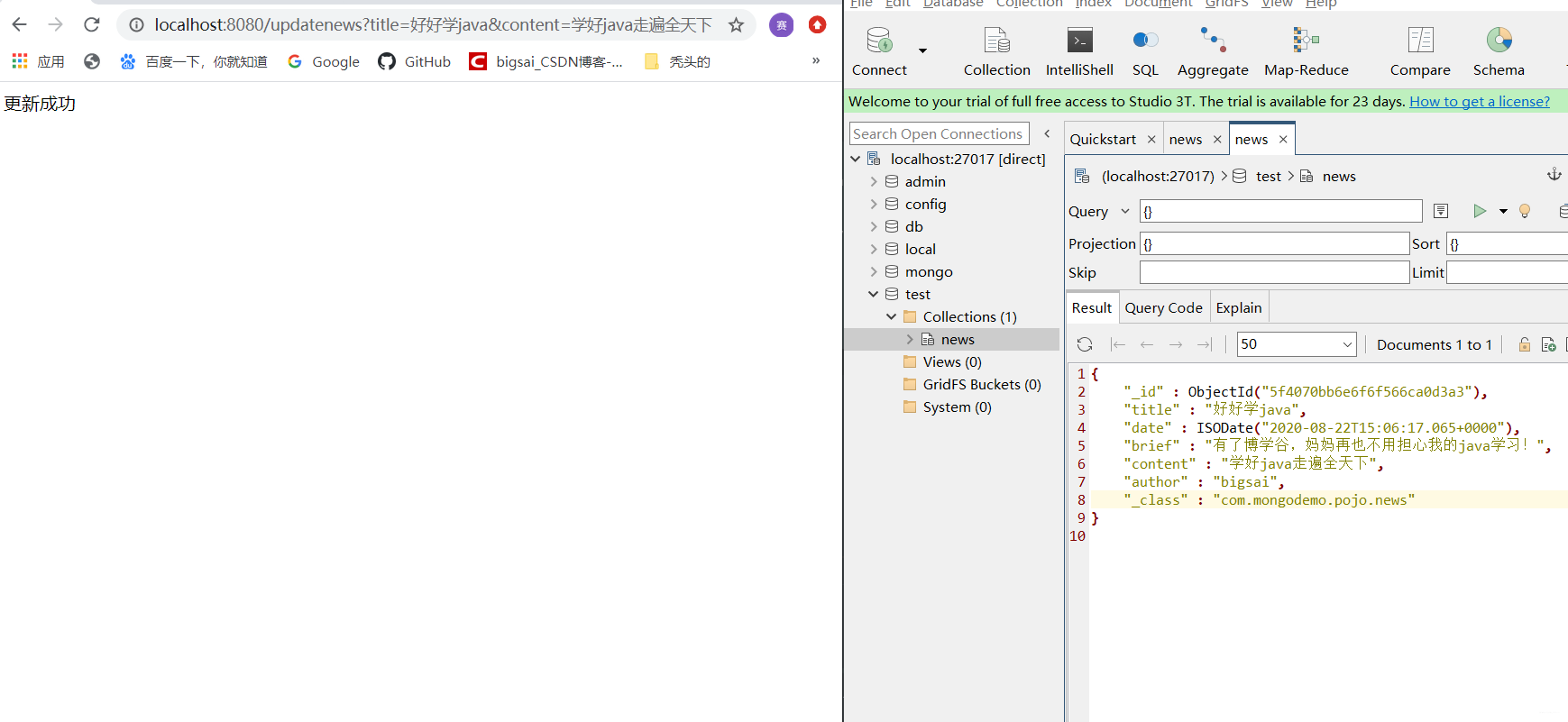
Task: Select the System (0) folder
Action: (x=947, y=407)
